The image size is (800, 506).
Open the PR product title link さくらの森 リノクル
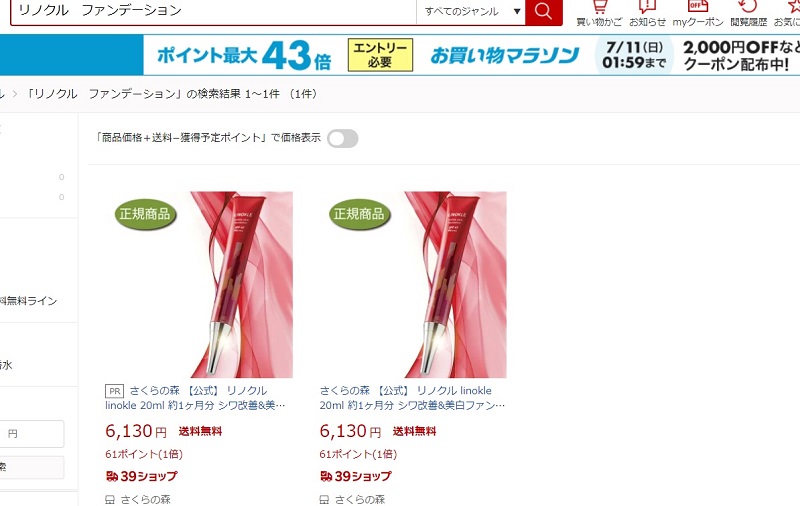(x=195, y=398)
